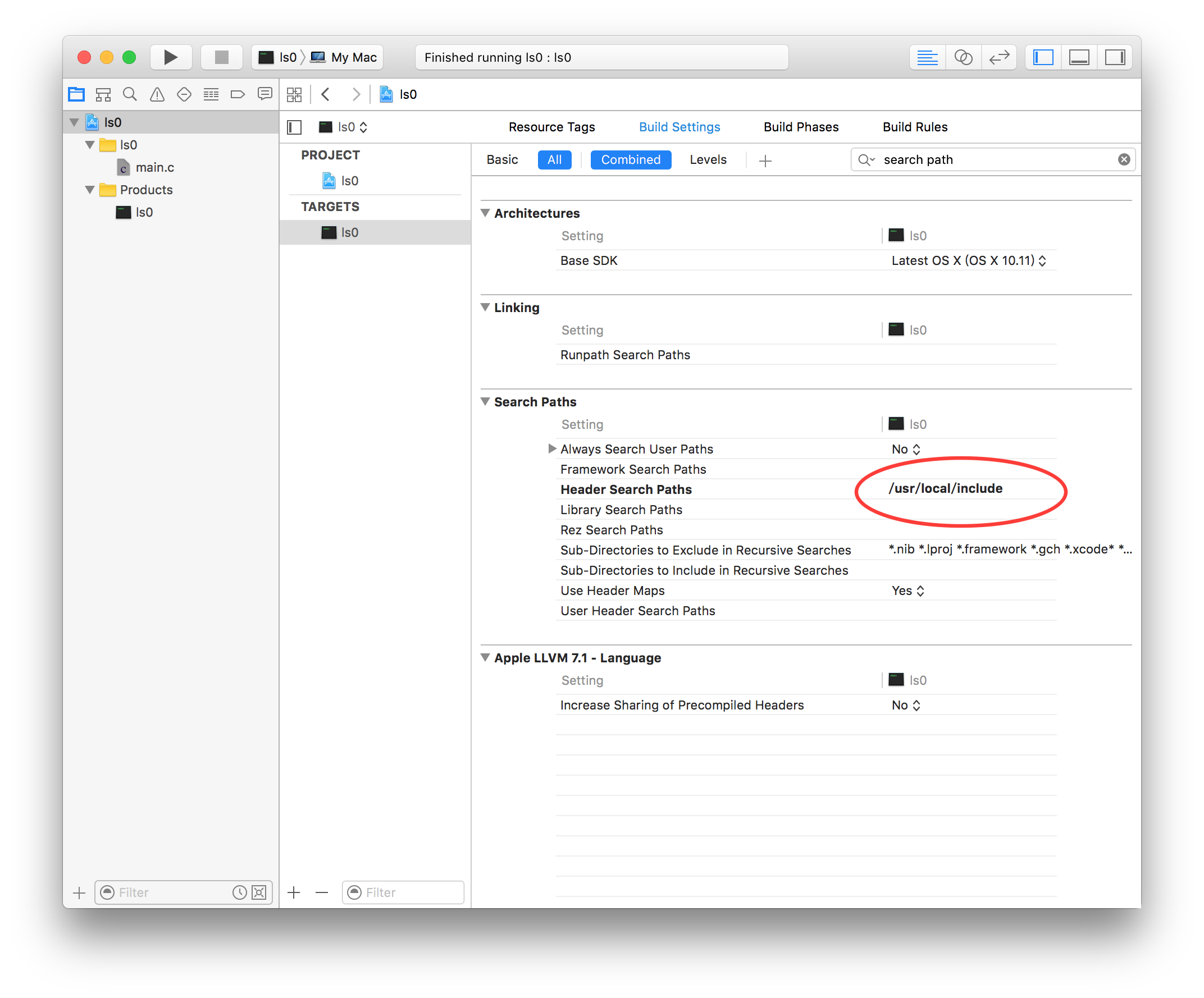Screen dimensions: 1204x998
Task: Hide the project and targets list
Action: (x=294, y=127)
